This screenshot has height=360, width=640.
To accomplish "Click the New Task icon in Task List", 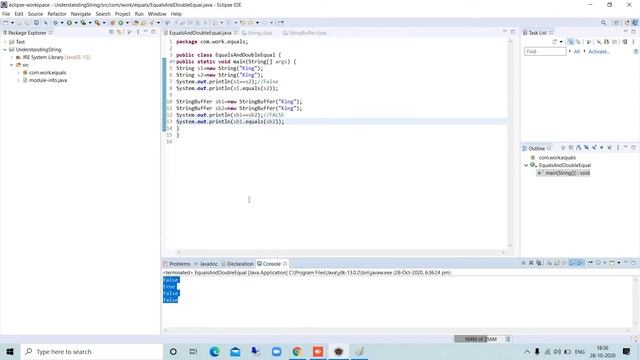I will point(554,42).
